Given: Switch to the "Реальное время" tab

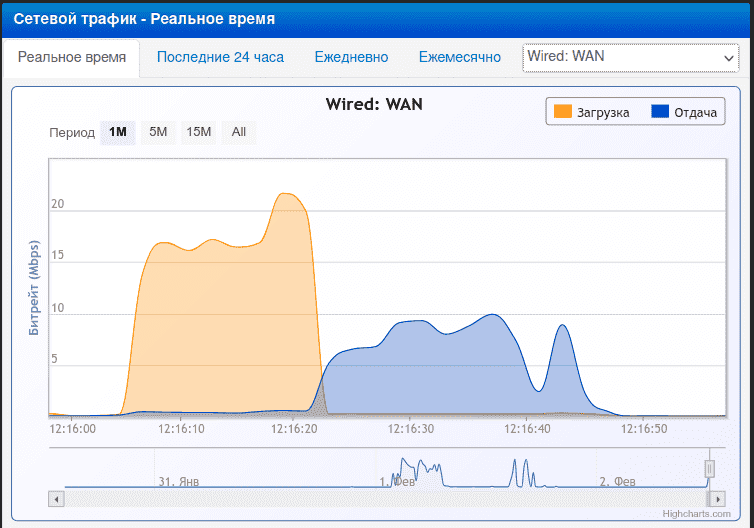Looking at the screenshot, I should pos(72,58).
